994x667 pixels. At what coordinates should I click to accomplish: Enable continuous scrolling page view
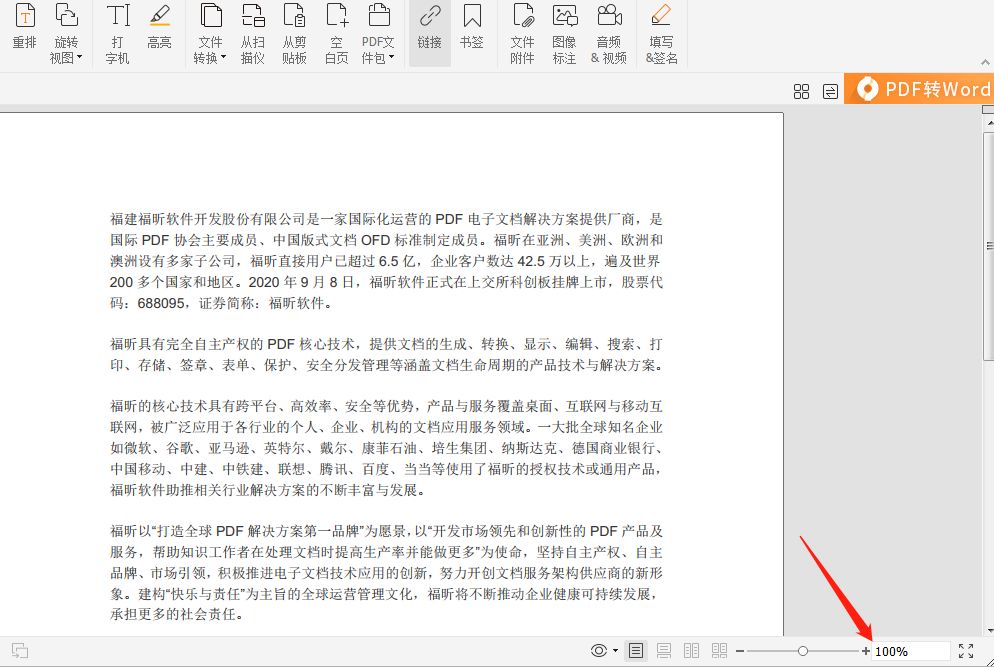(662, 650)
